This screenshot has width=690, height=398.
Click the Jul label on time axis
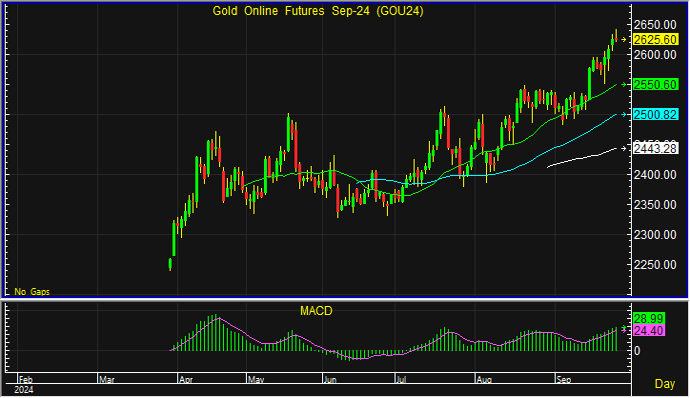point(401,380)
